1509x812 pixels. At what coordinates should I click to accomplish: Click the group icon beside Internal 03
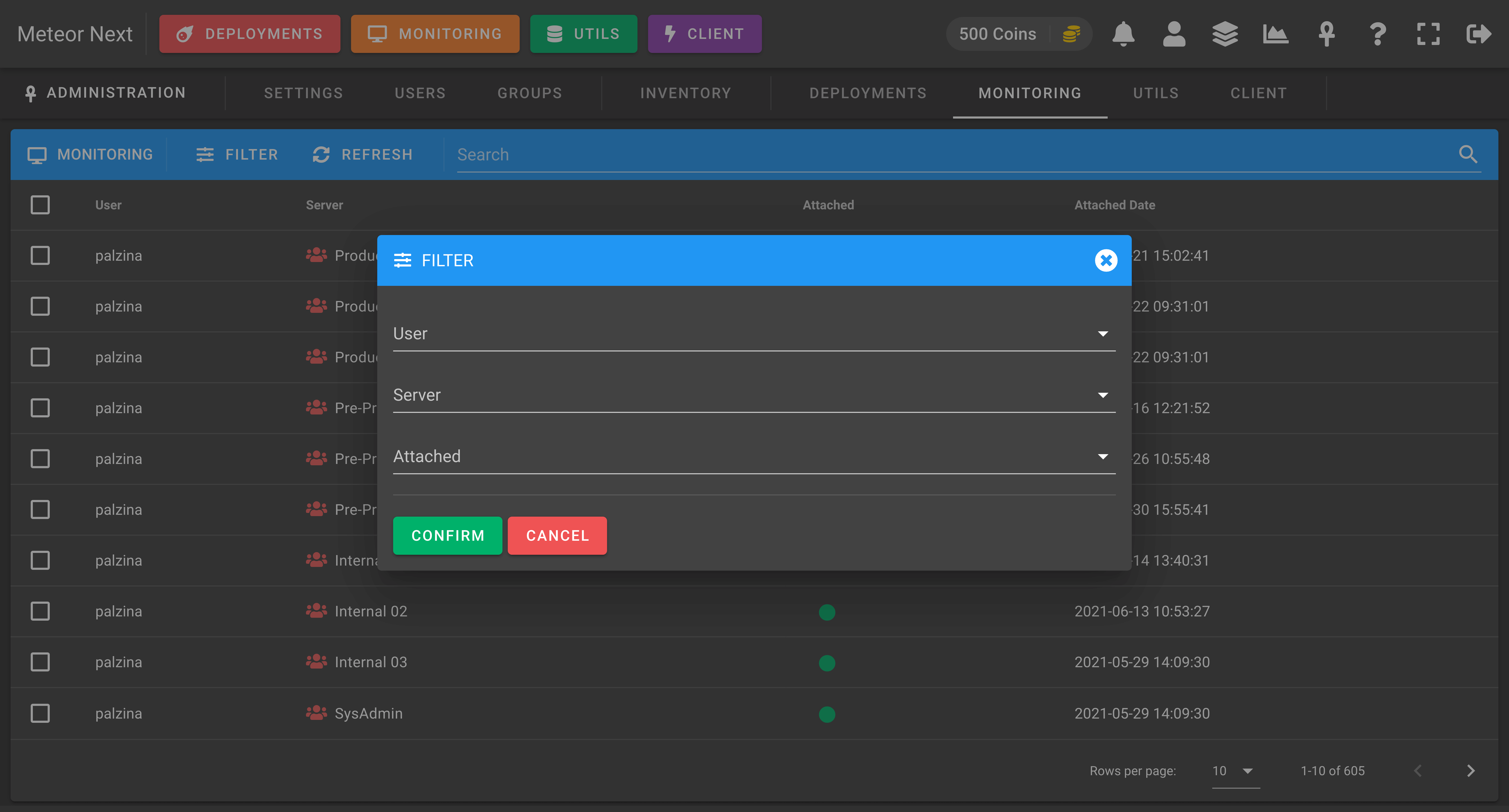point(316,662)
